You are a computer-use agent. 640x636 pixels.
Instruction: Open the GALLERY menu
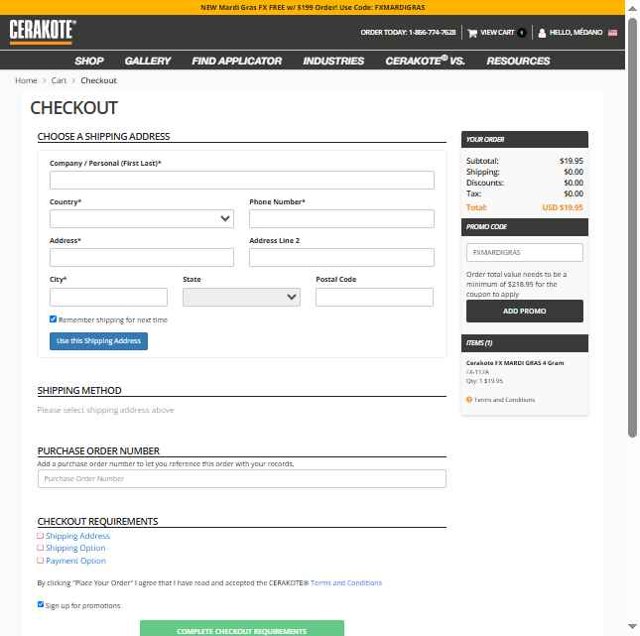(x=148, y=61)
